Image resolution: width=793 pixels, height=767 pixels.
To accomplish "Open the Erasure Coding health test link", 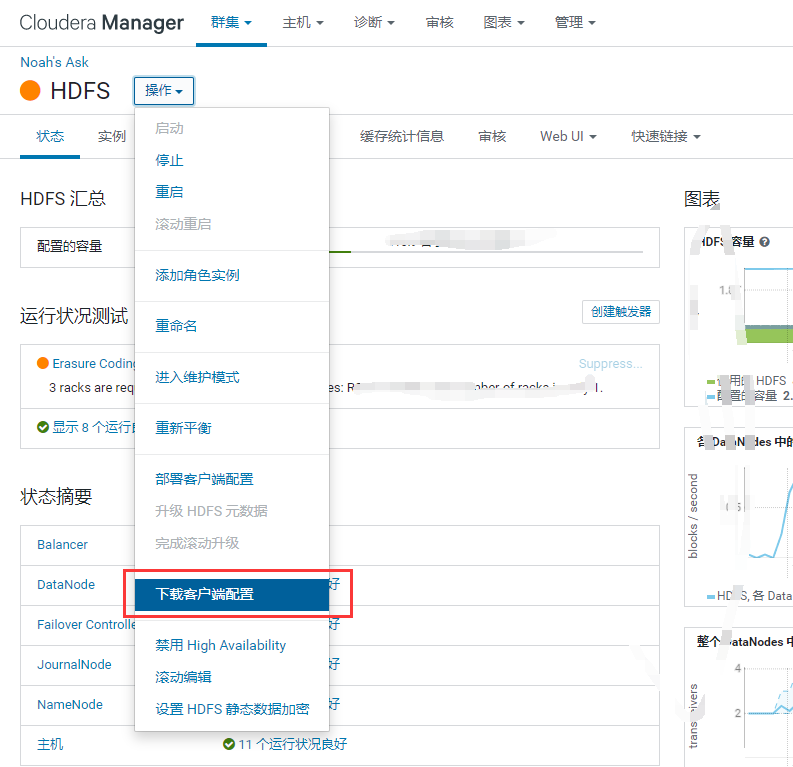I will point(94,364).
